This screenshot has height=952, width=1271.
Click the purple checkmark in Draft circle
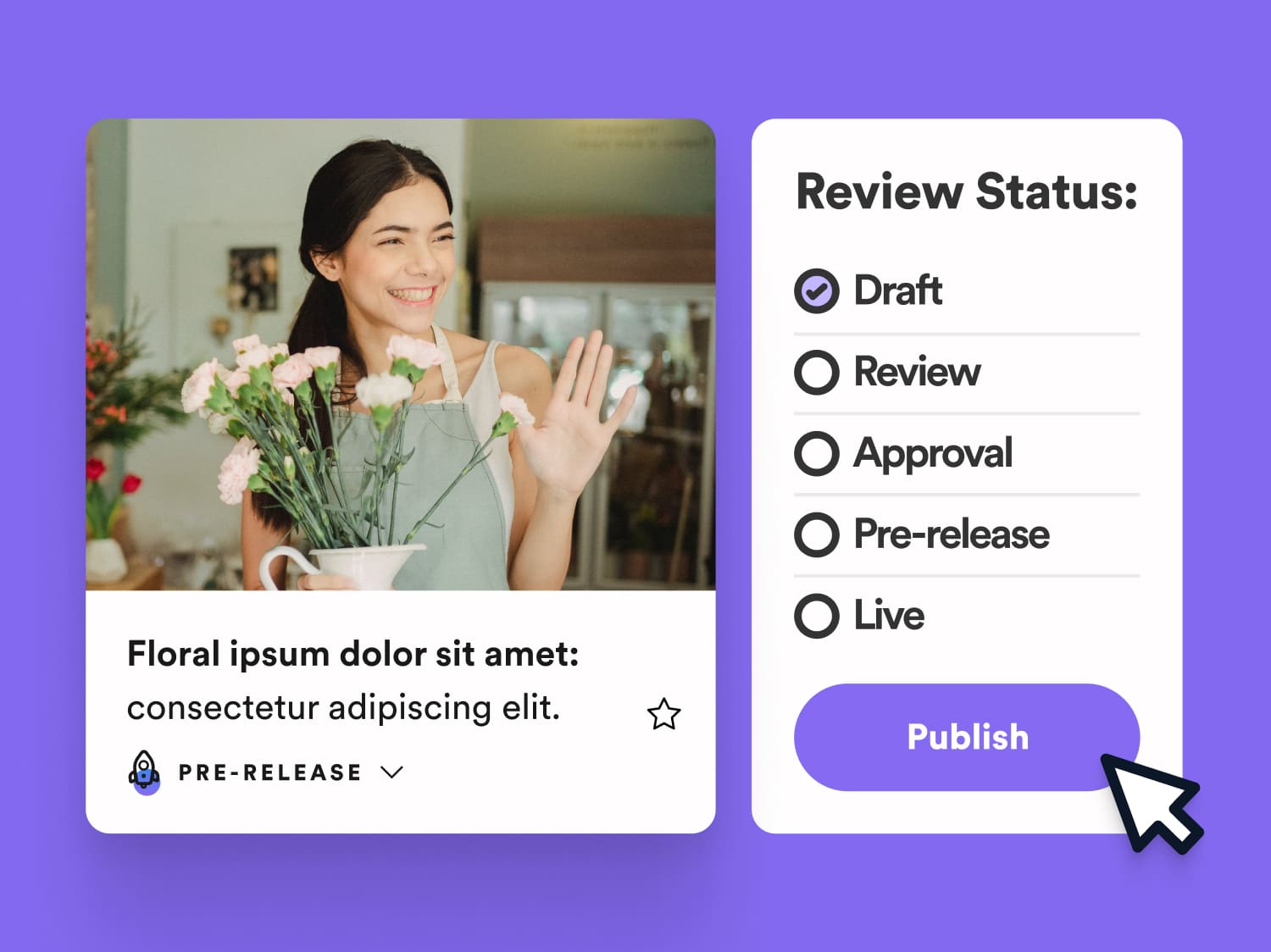pos(817,291)
